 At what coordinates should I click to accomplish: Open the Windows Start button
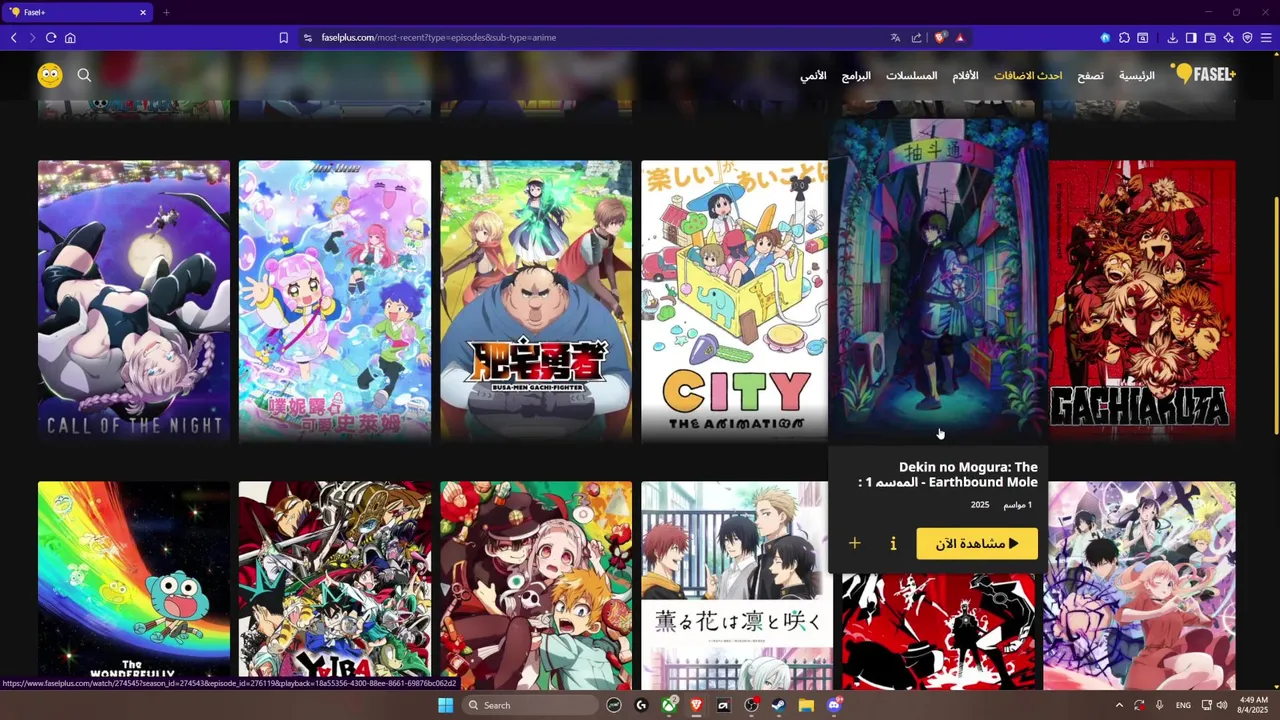click(445, 705)
